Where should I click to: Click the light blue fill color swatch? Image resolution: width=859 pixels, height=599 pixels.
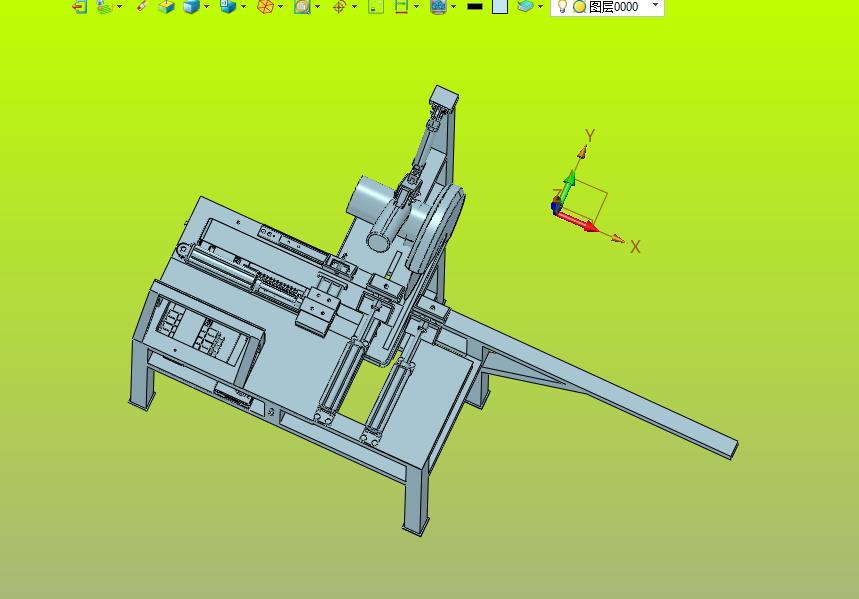500,7
